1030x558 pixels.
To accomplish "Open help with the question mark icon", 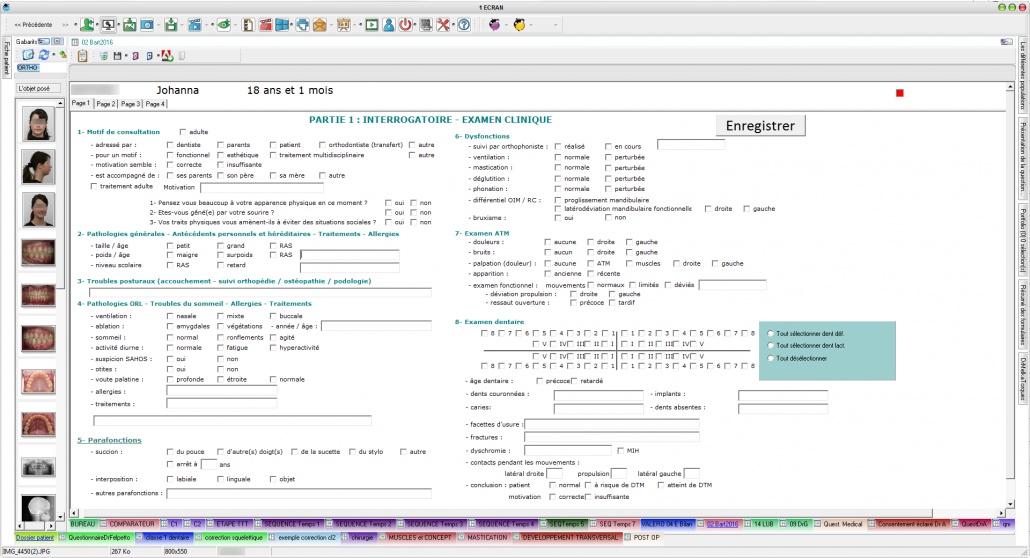I will coord(464,24).
